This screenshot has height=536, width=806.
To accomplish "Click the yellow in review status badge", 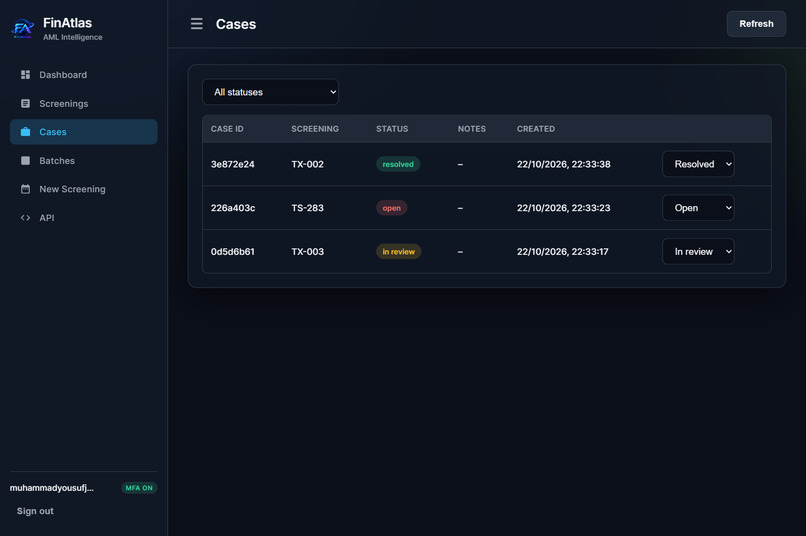I will 398,251.
